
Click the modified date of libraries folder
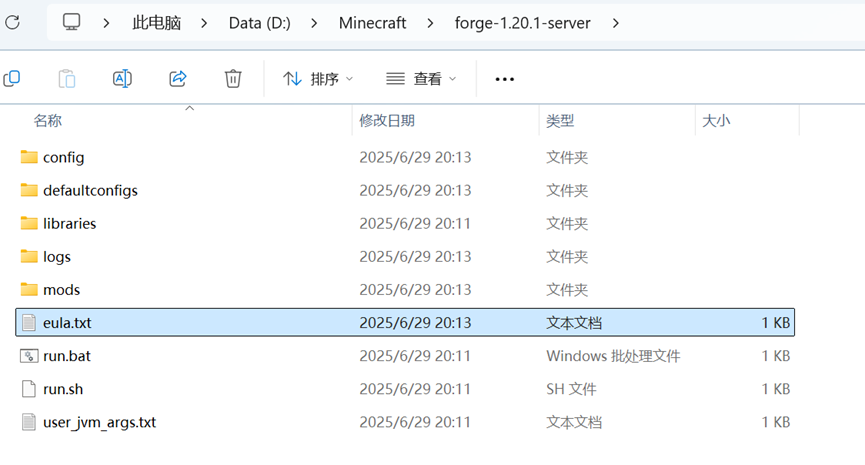pos(415,223)
